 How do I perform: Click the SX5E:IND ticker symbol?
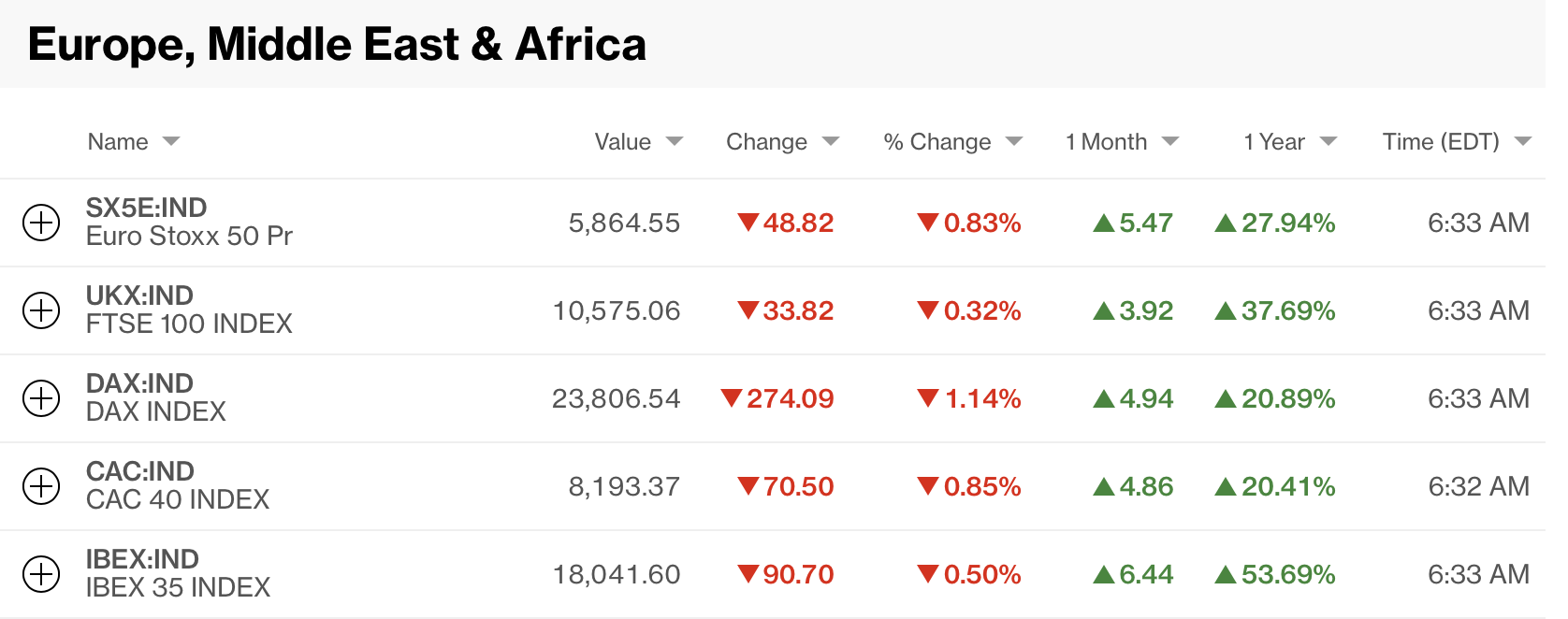tap(146, 208)
